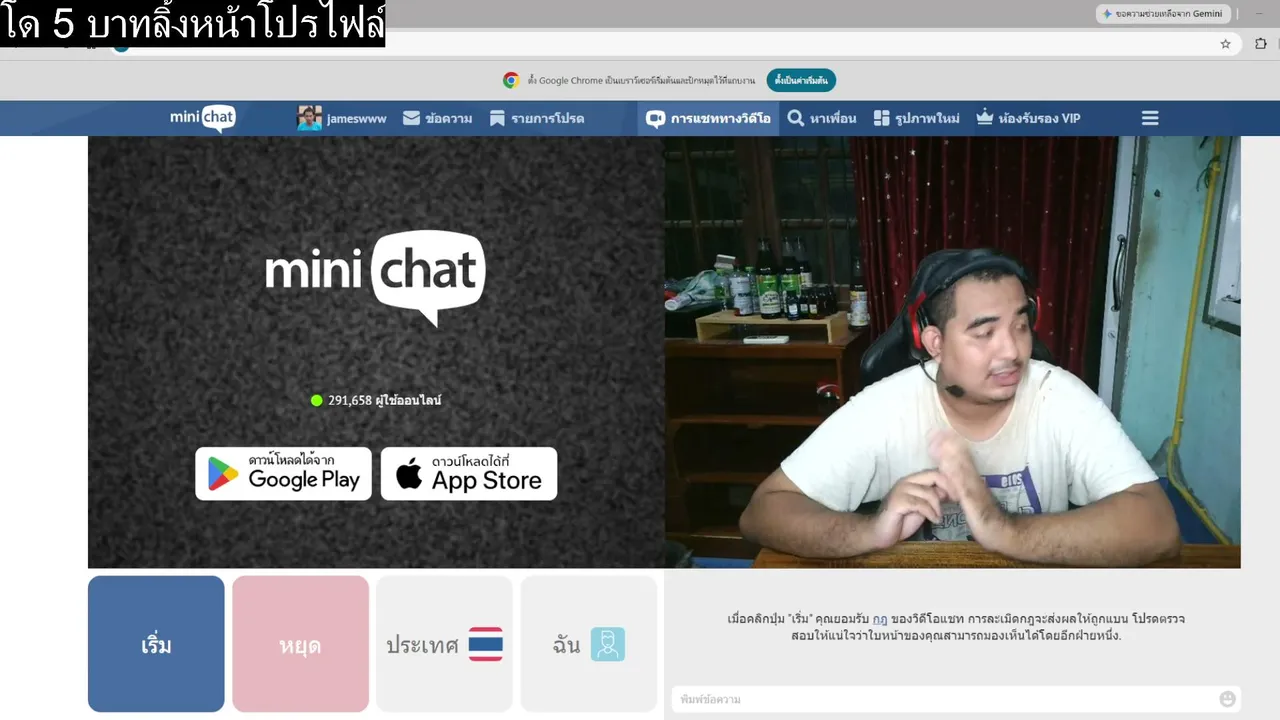Click the minichat logo in the navigation bar

(x=203, y=118)
